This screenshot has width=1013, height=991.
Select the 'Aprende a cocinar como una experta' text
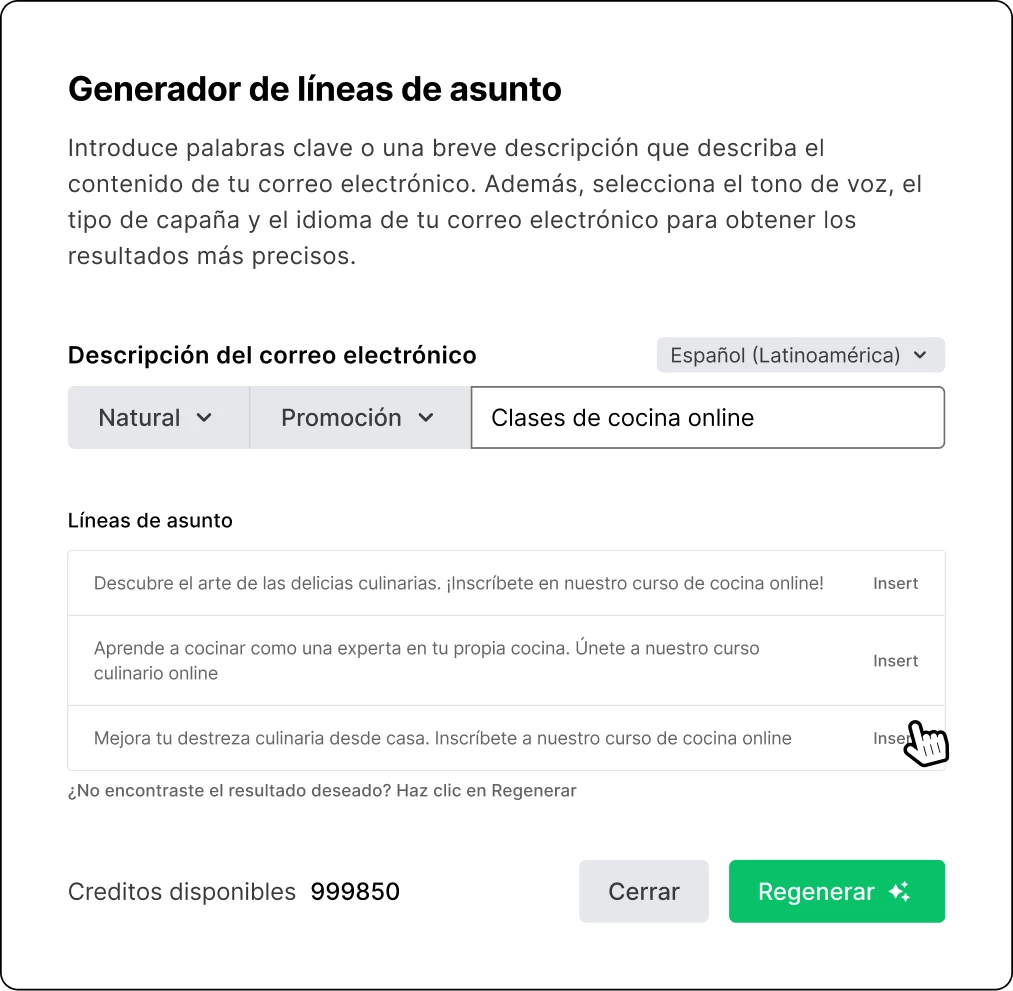(x=426, y=661)
